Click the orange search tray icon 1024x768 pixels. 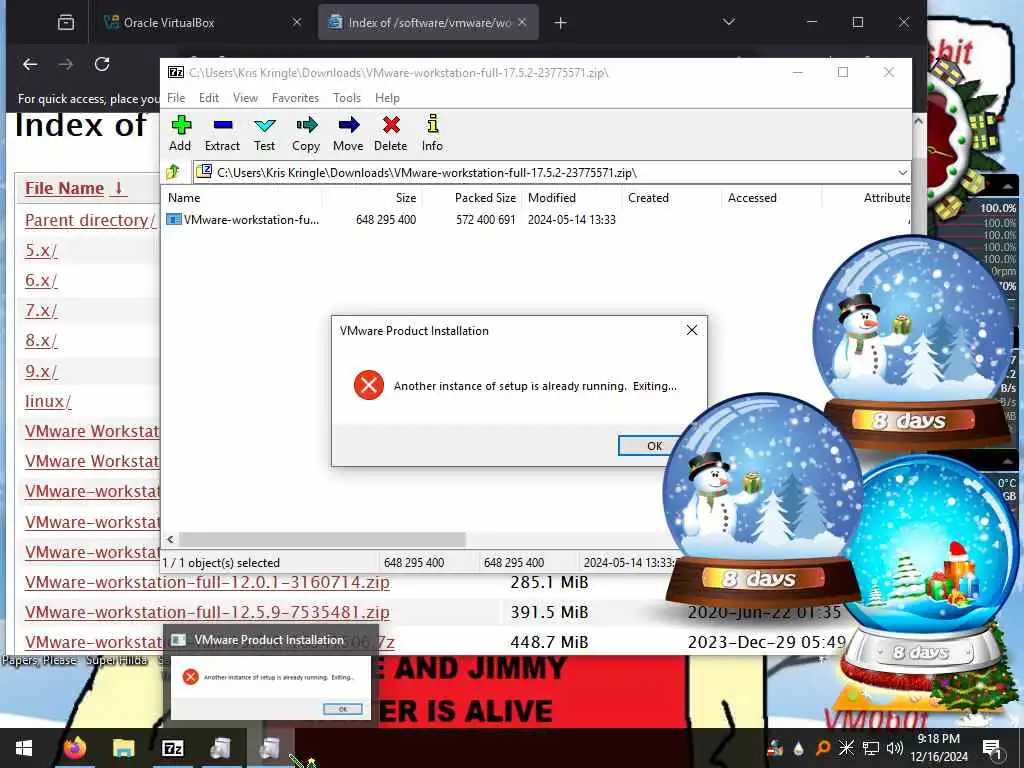[x=823, y=748]
